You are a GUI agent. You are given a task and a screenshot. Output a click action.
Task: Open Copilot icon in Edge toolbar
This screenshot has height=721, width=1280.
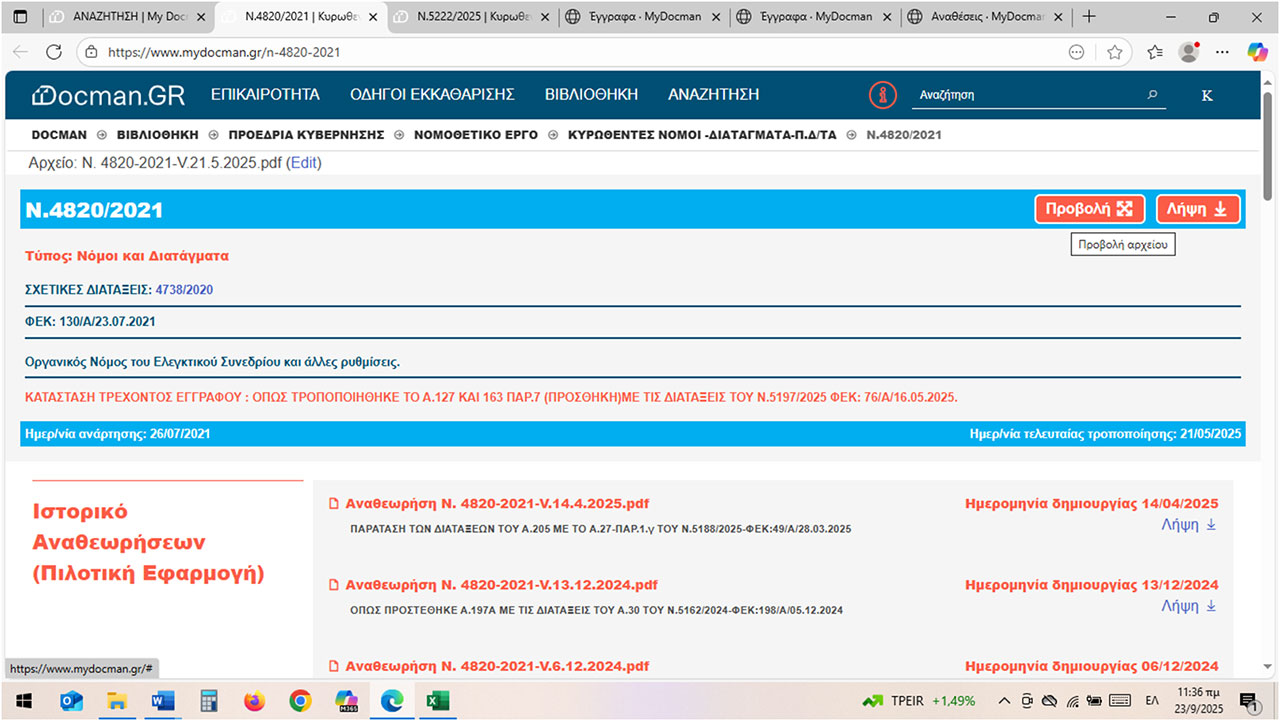[1257, 52]
